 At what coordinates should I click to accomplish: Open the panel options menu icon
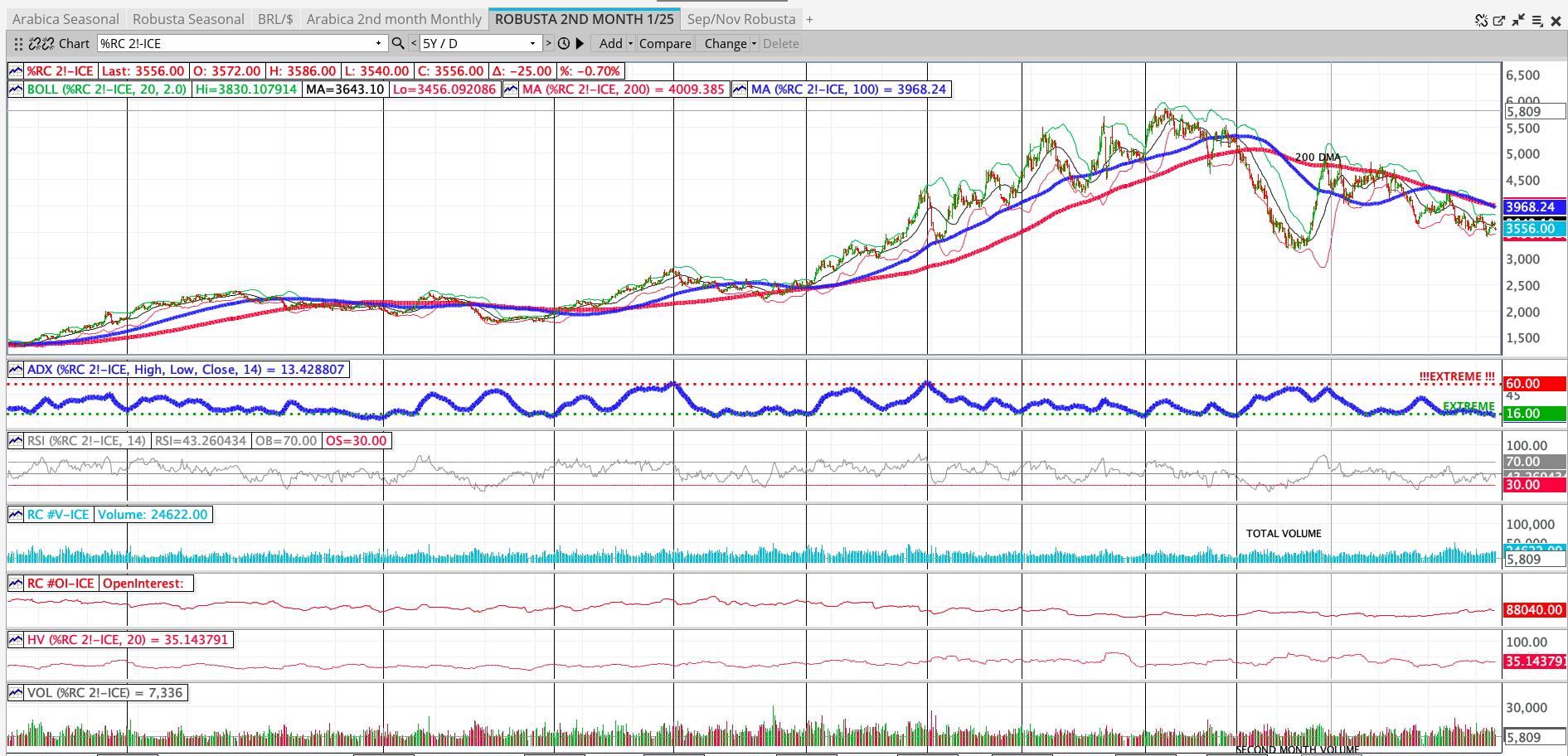pyautogui.click(x=1536, y=20)
